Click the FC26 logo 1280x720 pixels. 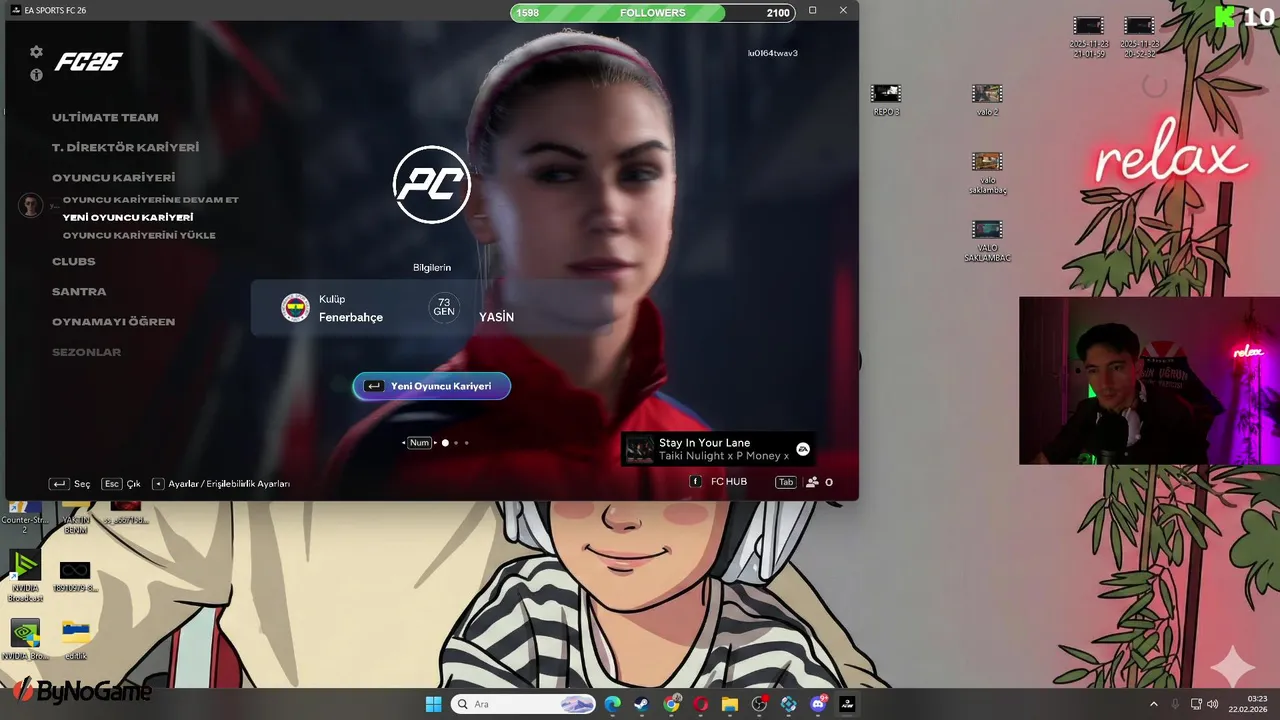(88, 62)
